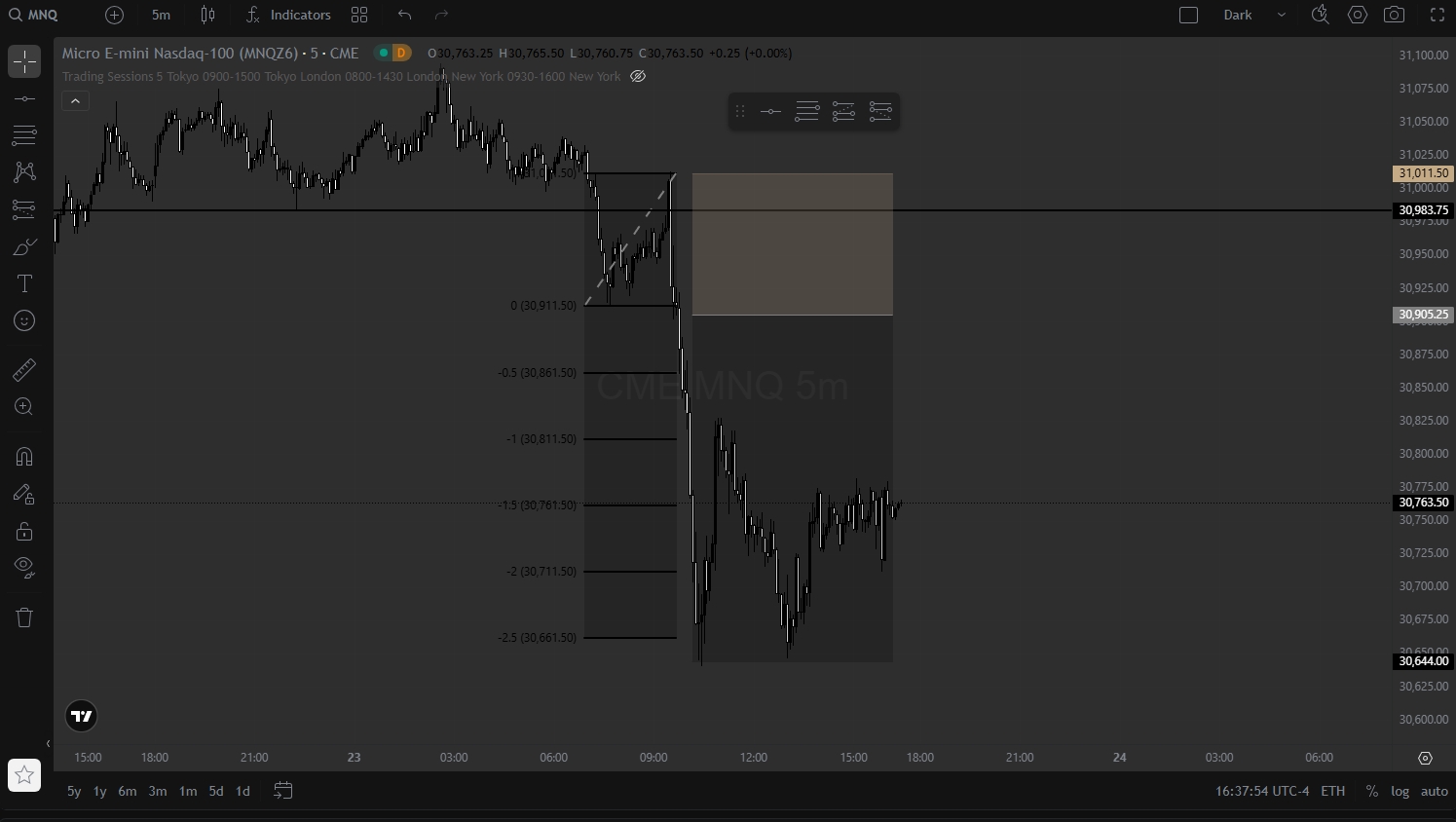The image size is (1456, 822).
Task: Open price scale settings gear
Action: pyautogui.click(x=1425, y=758)
